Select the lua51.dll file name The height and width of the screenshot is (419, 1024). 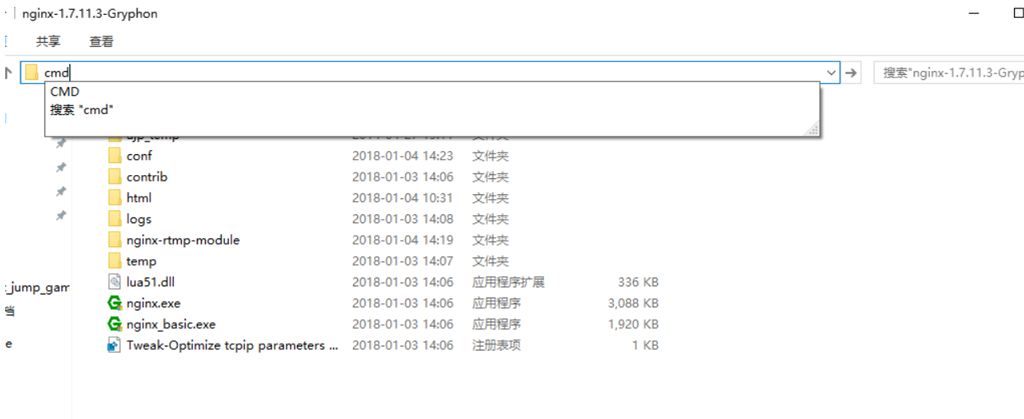point(150,282)
